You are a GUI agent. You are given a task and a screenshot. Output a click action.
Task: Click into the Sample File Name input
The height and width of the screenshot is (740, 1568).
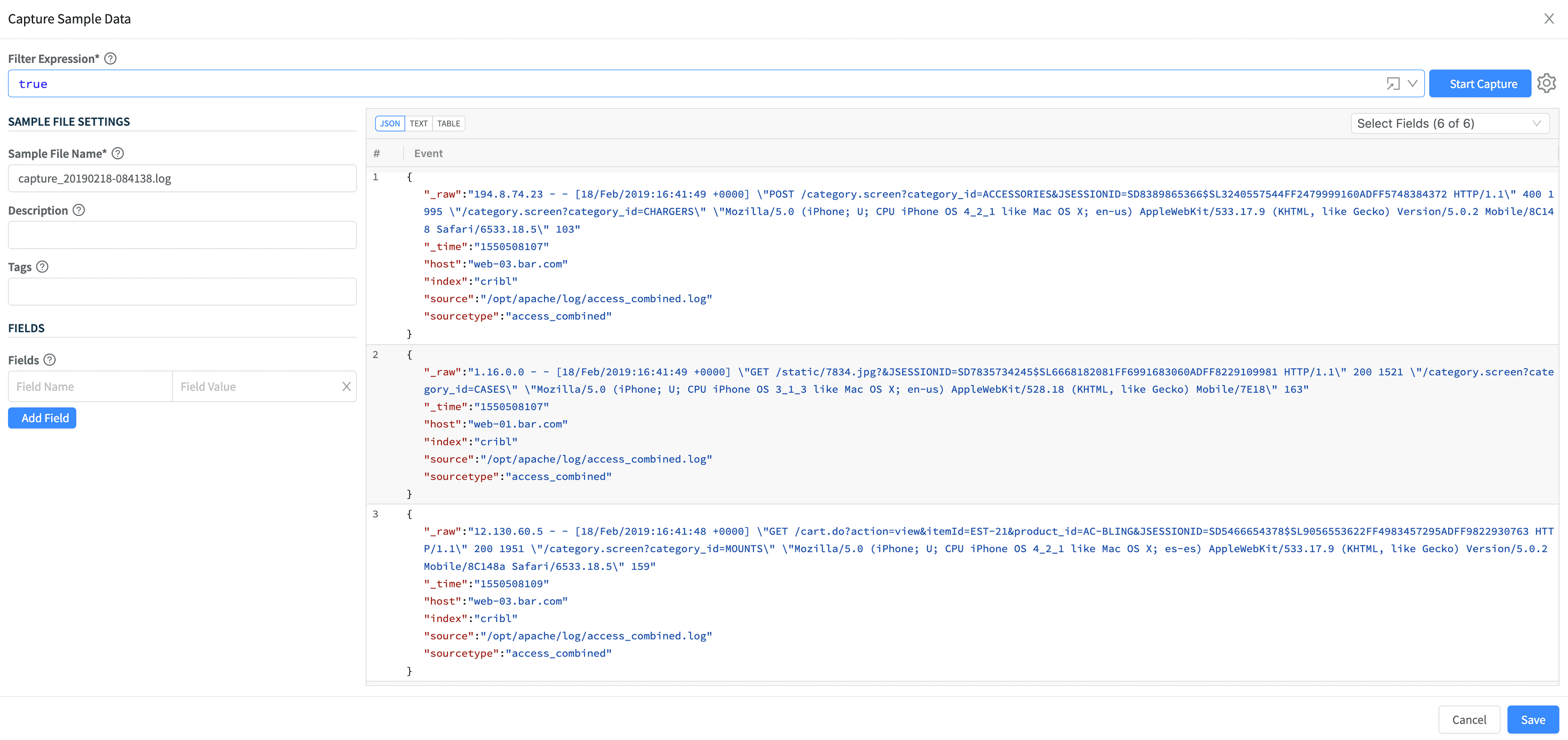pyautogui.click(x=182, y=178)
